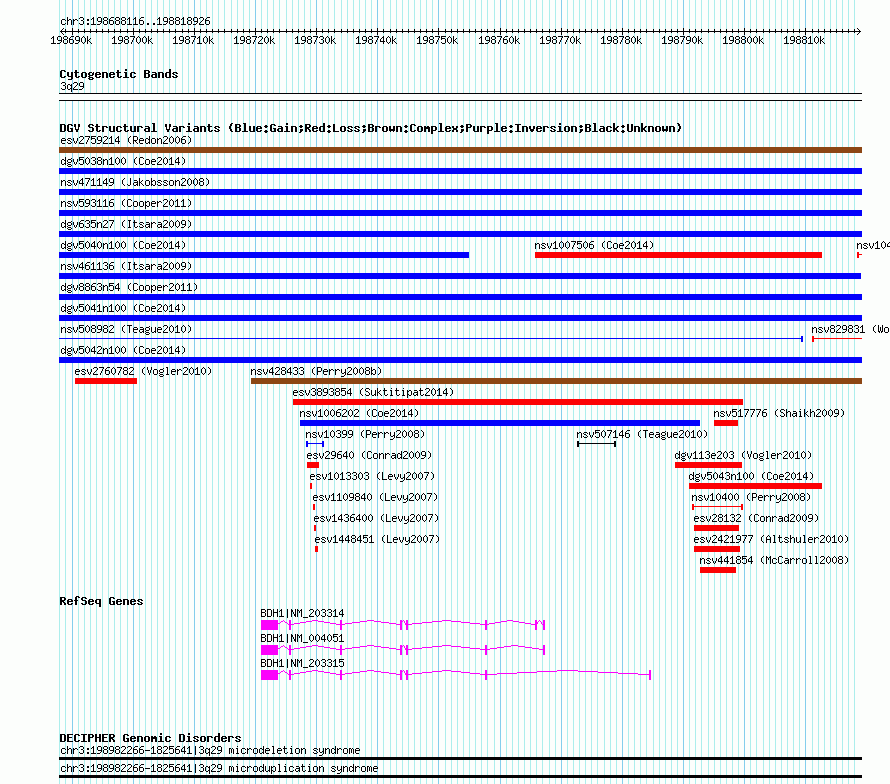Click the esv1109840 (Levy2007) label
Viewport: 890px width, 784px height.
click(375, 497)
